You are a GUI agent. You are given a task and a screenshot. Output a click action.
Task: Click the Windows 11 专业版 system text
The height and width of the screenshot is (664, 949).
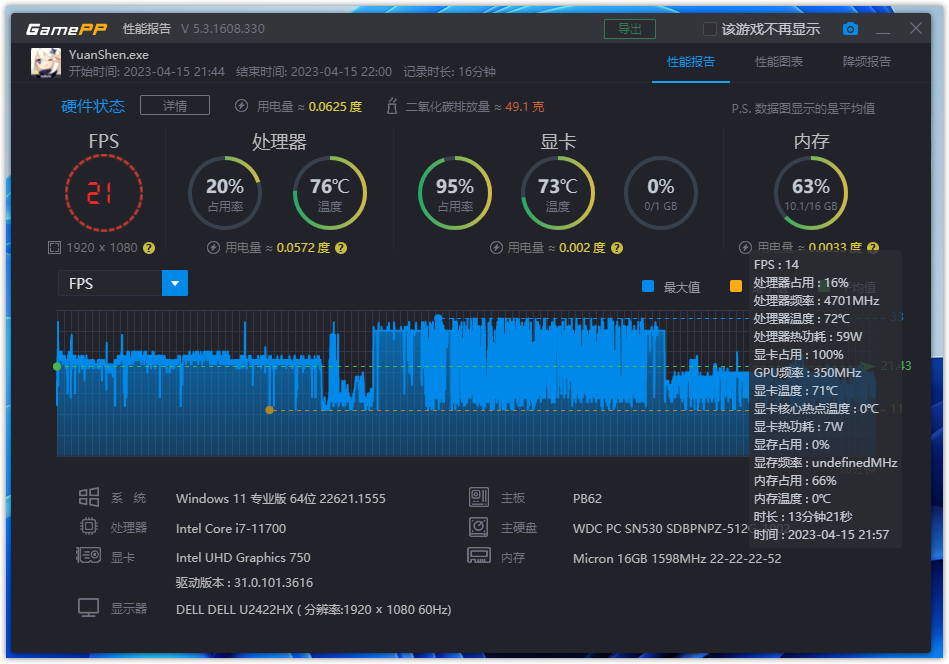tap(281, 499)
